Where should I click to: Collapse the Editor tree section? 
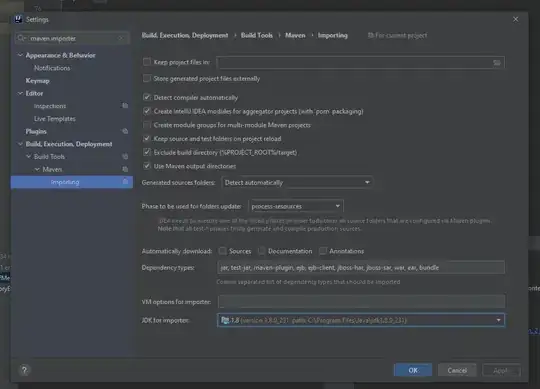20,93
